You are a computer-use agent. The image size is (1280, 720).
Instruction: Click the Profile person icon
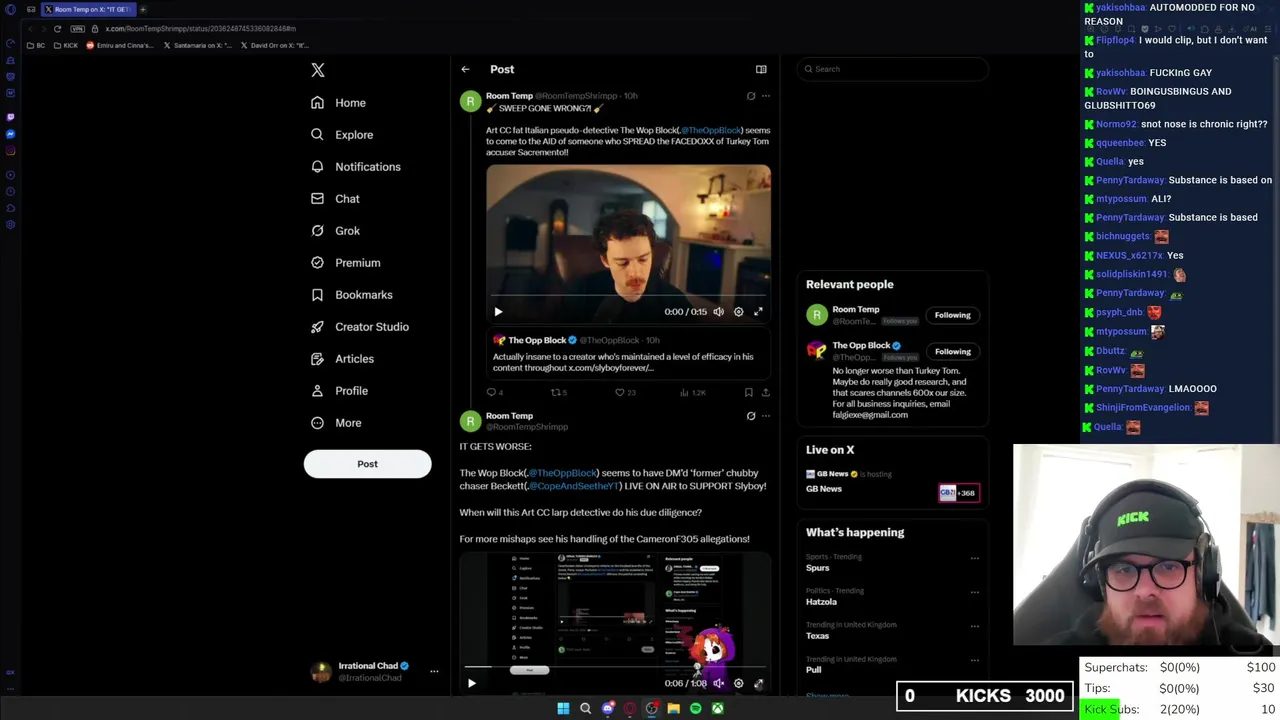317,391
